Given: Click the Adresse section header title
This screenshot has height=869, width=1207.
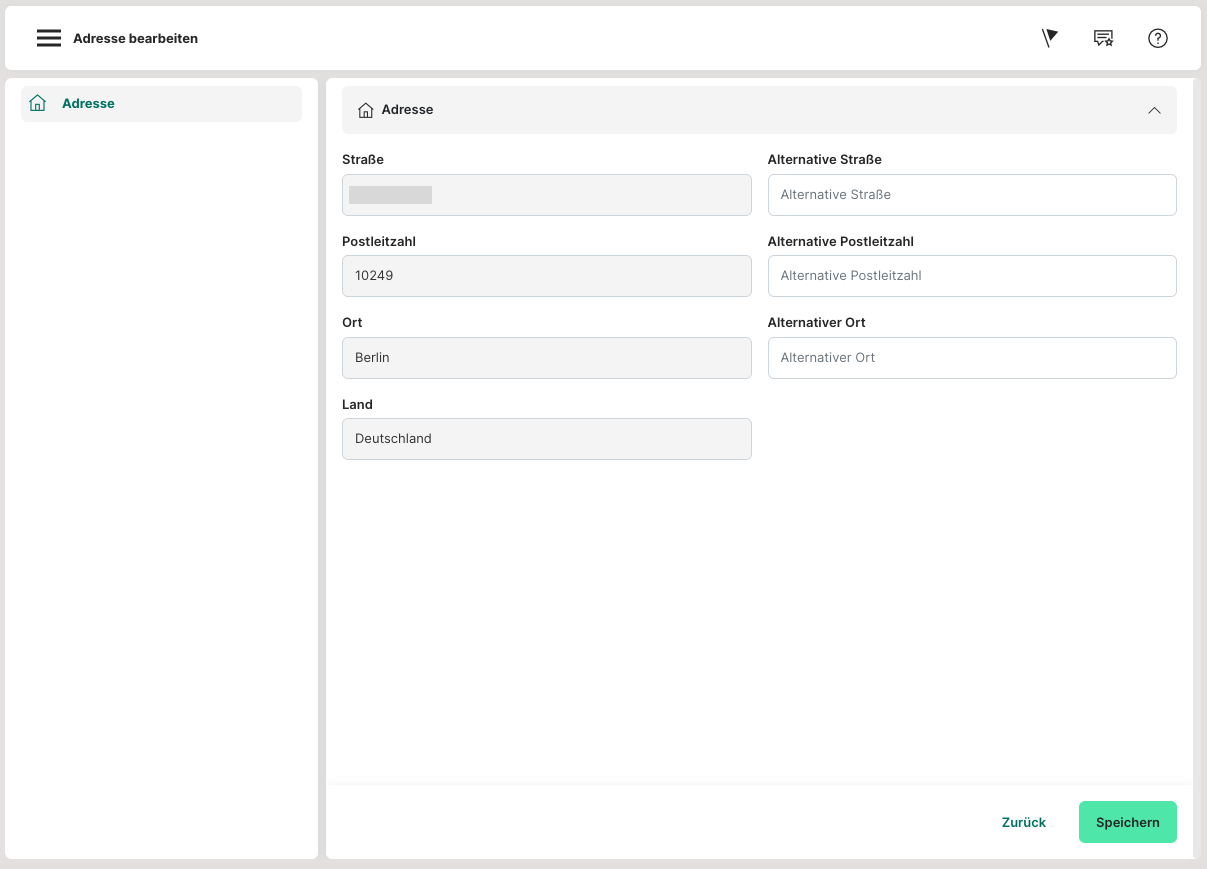Looking at the screenshot, I should (x=407, y=110).
